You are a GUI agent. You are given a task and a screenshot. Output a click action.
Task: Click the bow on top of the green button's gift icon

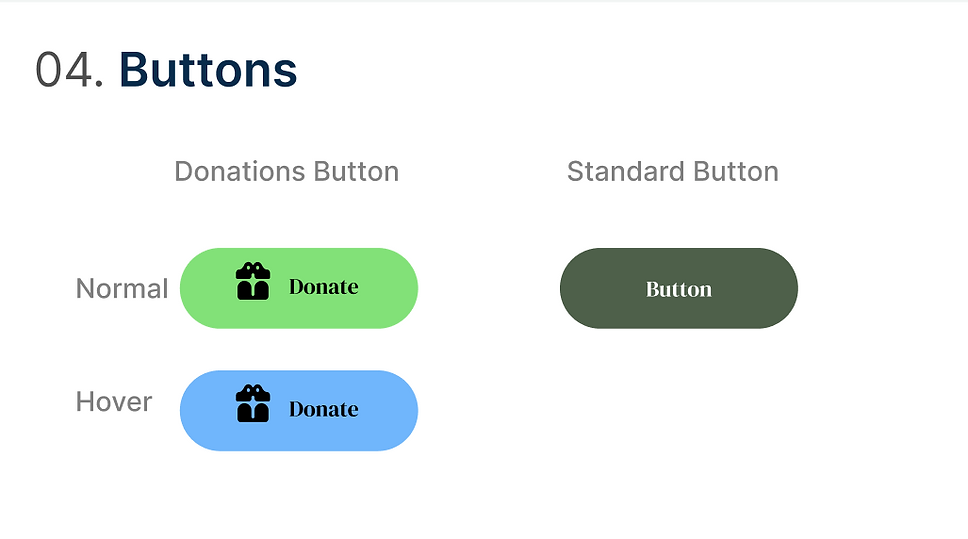pos(253,270)
